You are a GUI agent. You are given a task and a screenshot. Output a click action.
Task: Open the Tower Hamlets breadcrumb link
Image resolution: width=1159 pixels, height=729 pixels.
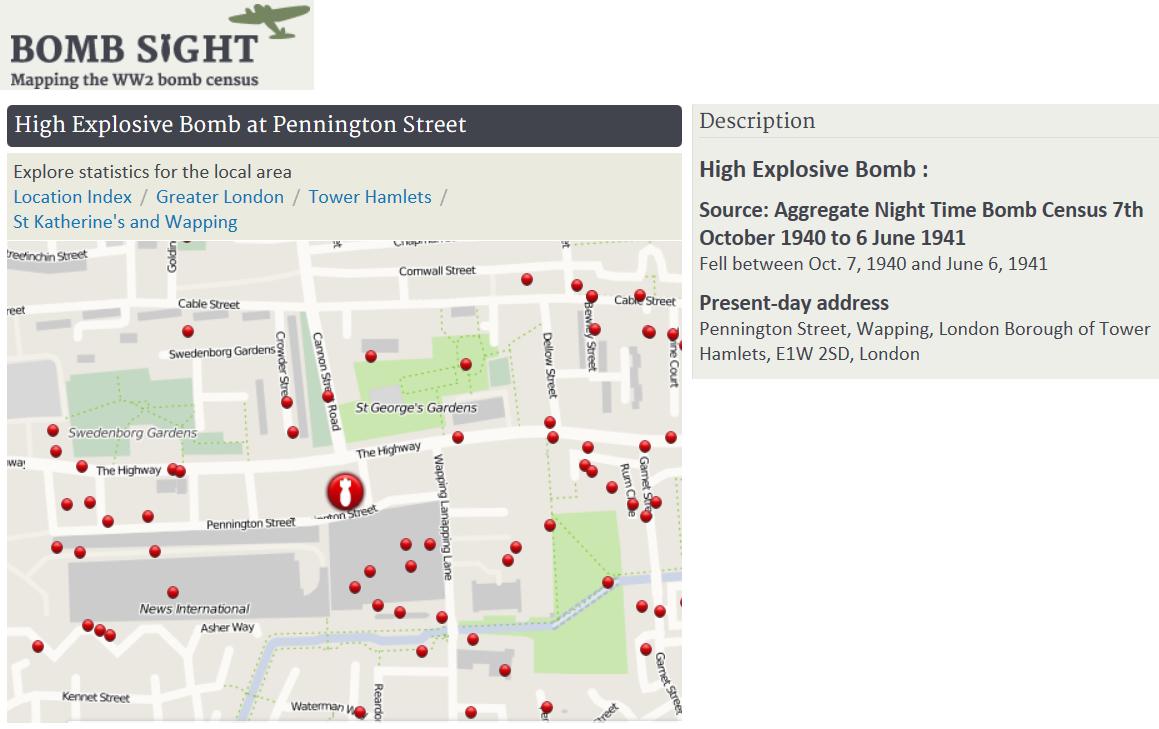tap(370, 197)
